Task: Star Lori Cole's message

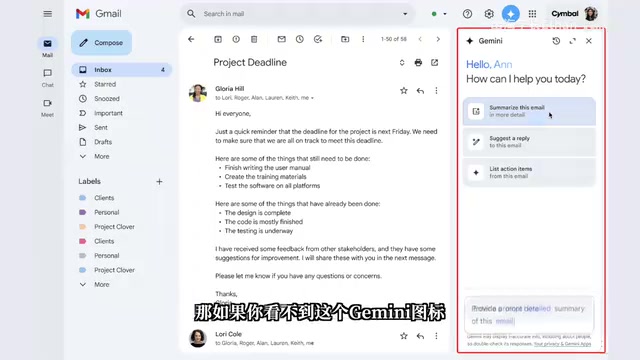Action: pyautogui.click(x=404, y=336)
